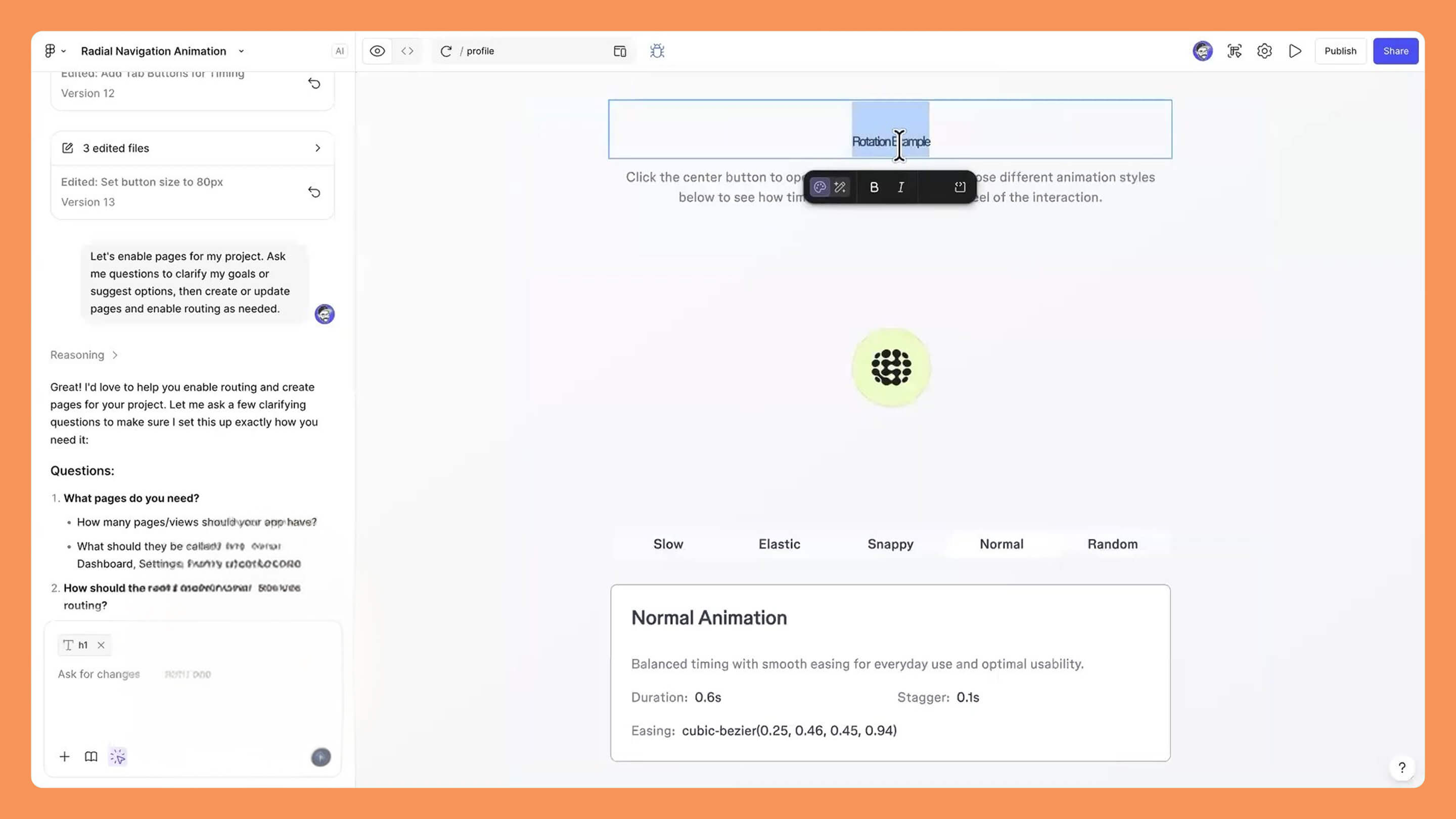The width and height of the screenshot is (1456, 819).
Task: Click the magic wand edit icon
Action: point(840,187)
